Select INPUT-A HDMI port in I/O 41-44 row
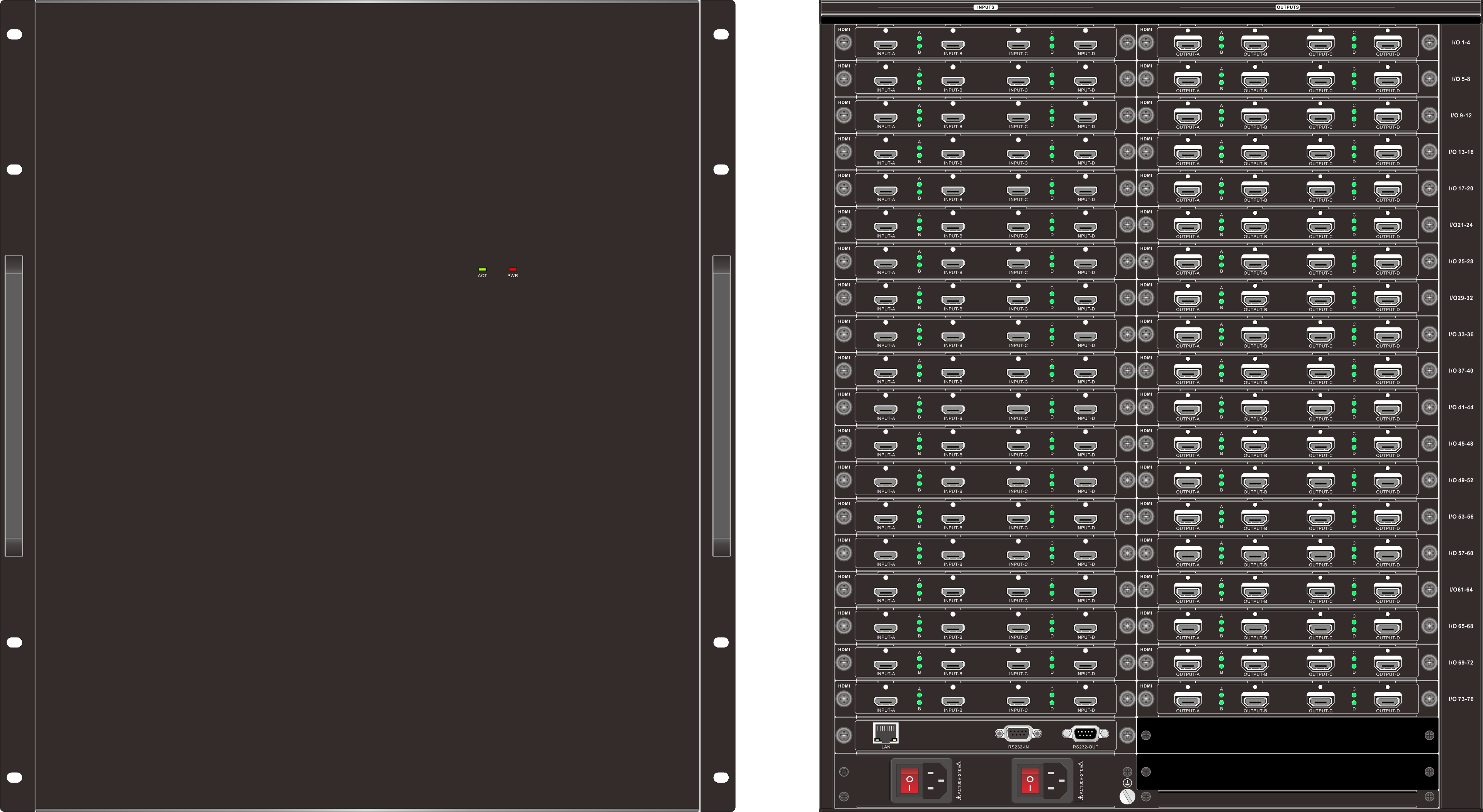Screen dimensions: 1483x812 pyautogui.click(x=886, y=410)
